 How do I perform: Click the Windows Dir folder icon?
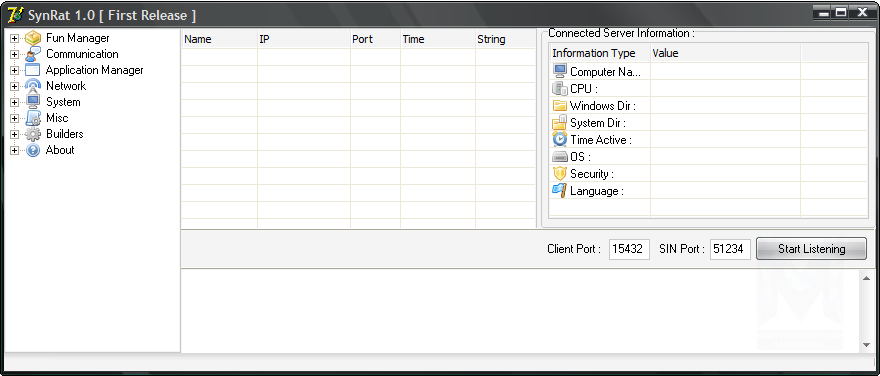point(560,106)
